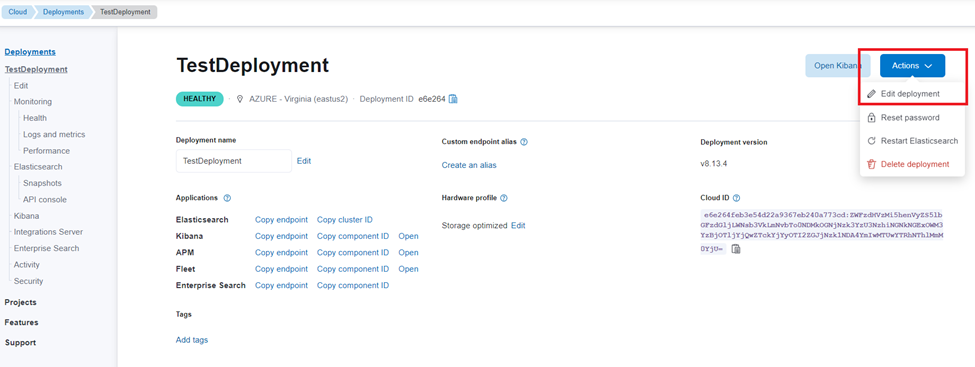Open Features in the sidebar
975x367 pixels.
pos(21,322)
